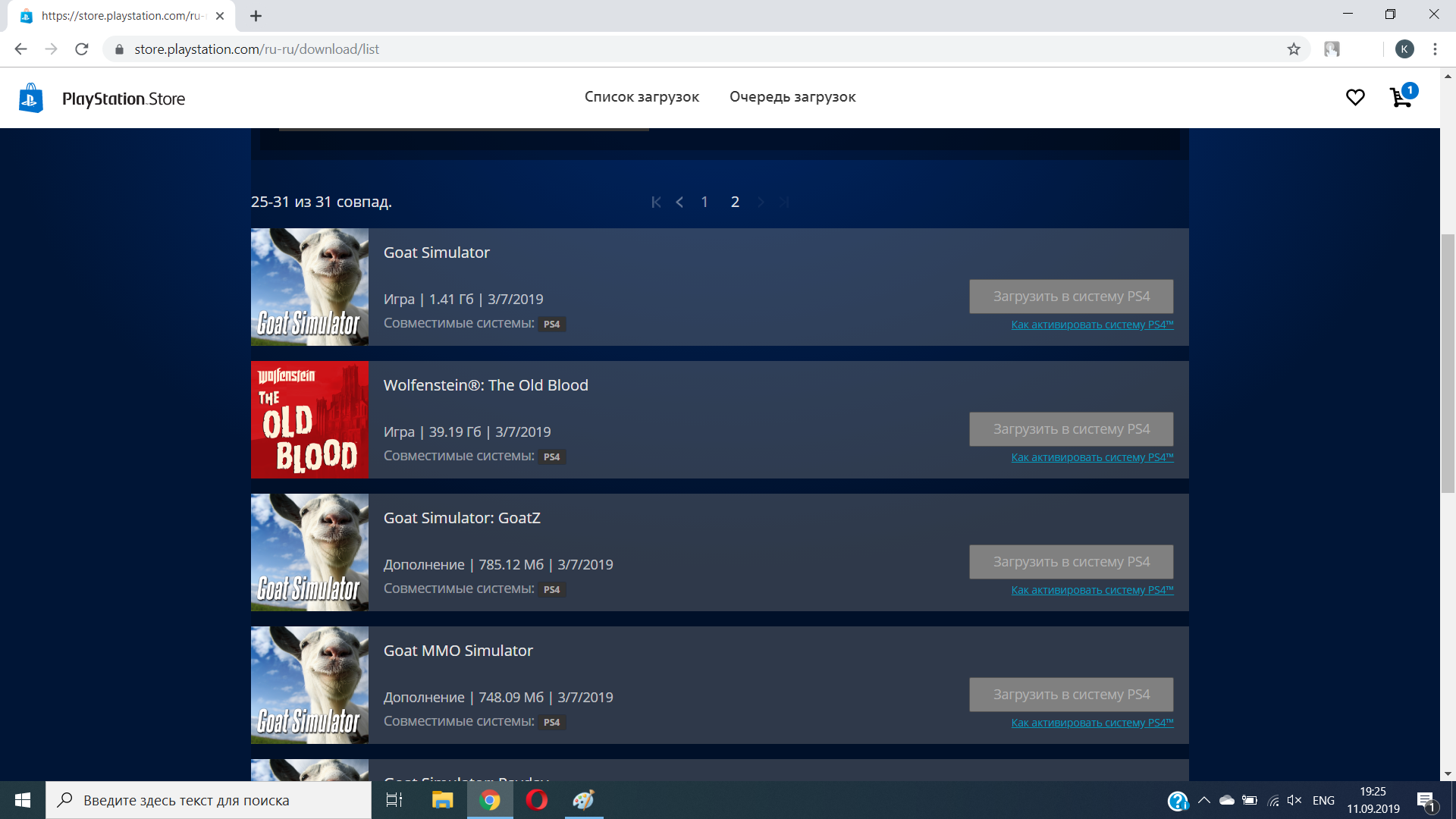Click Goat Simulator: GoatZ title
Screen dimensions: 1456x819
click(462, 518)
